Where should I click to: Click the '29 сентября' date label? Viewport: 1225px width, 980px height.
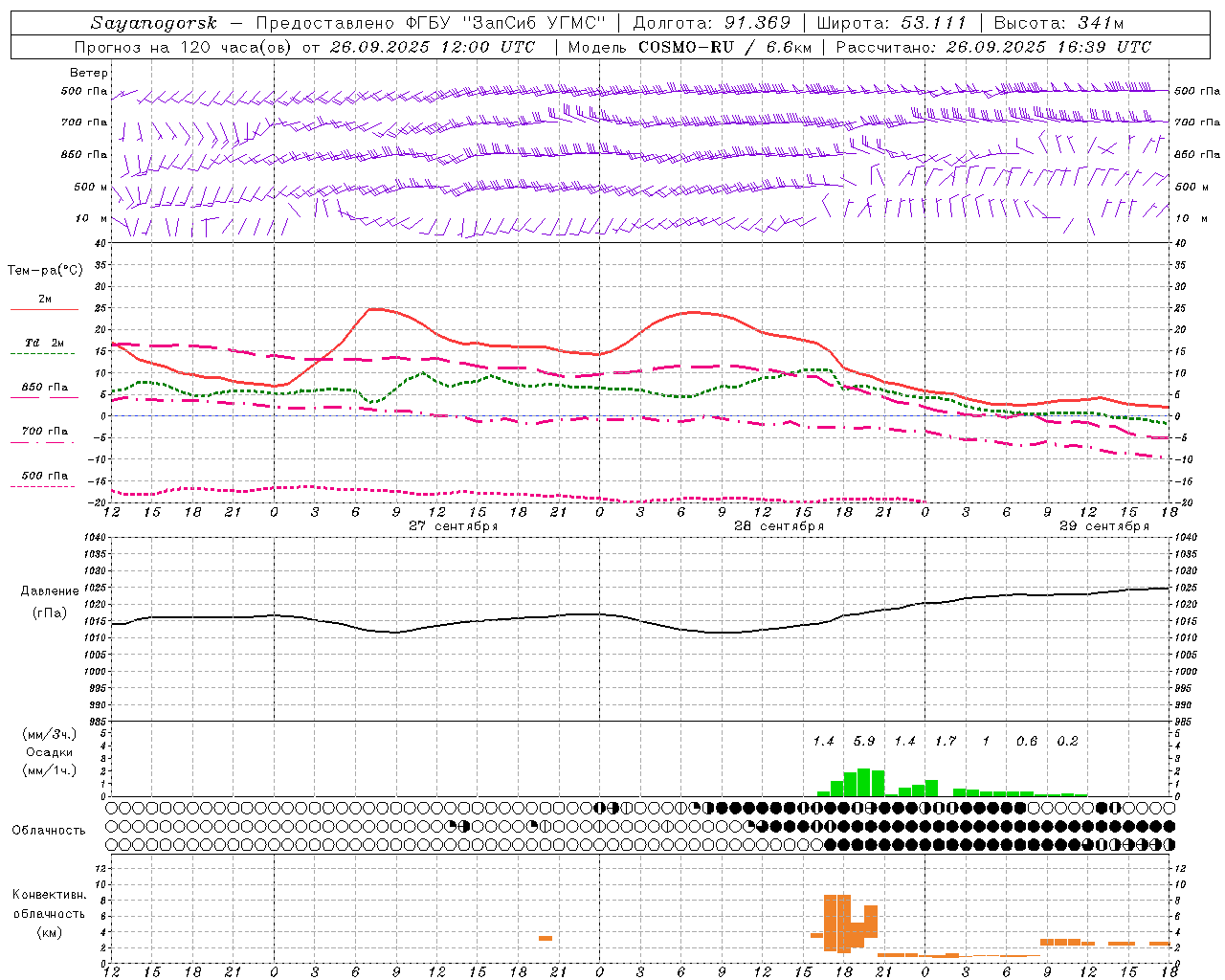click(x=1103, y=526)
